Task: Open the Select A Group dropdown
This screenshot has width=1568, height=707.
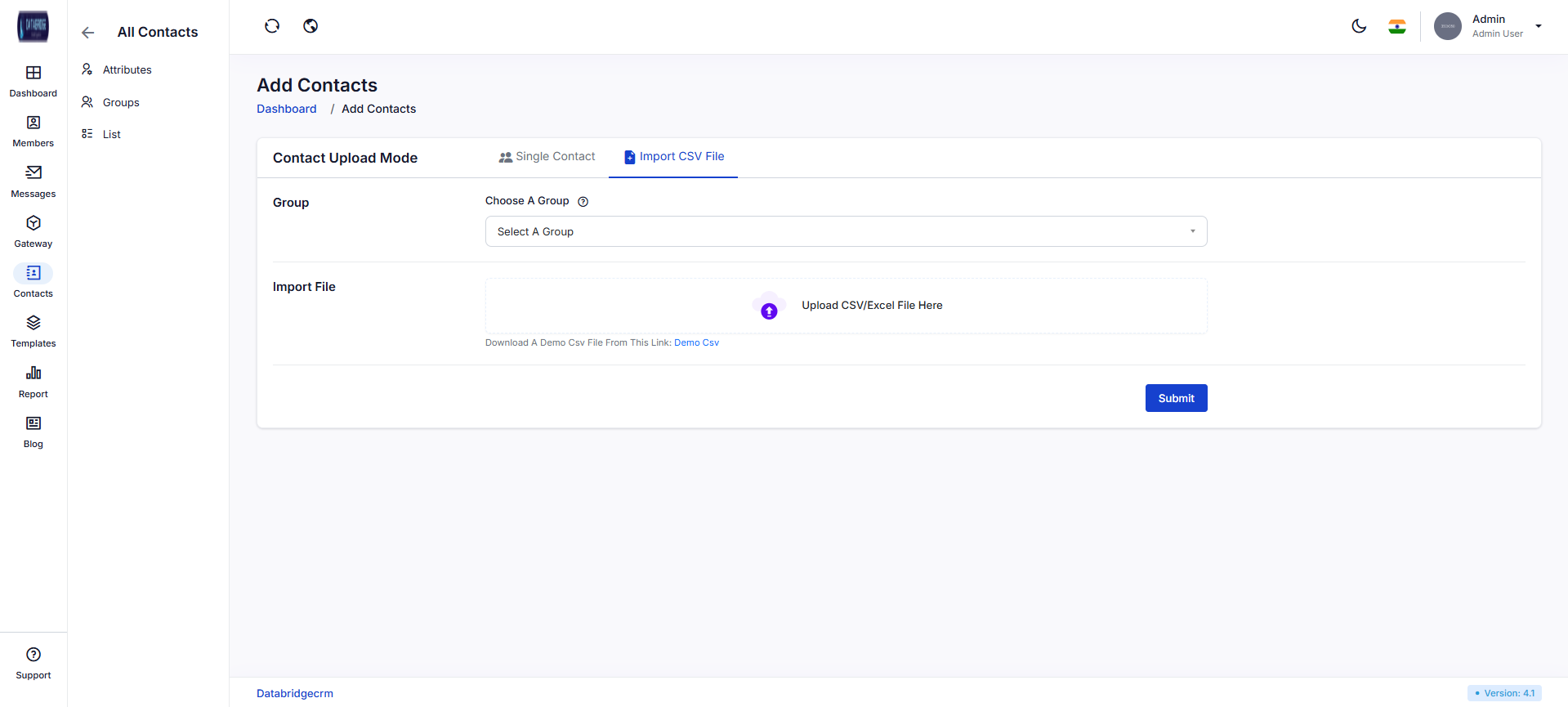Action: coord(846,231)
